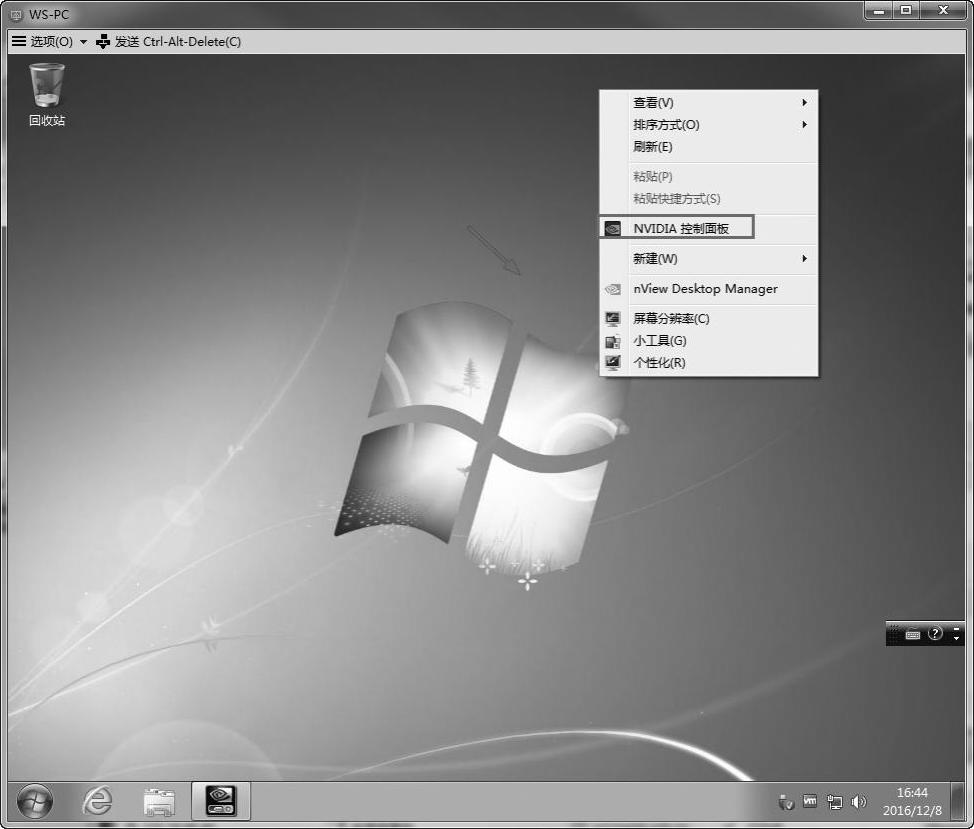Click the NVIDIA taskbar application icon

click(x=221, y=801)
